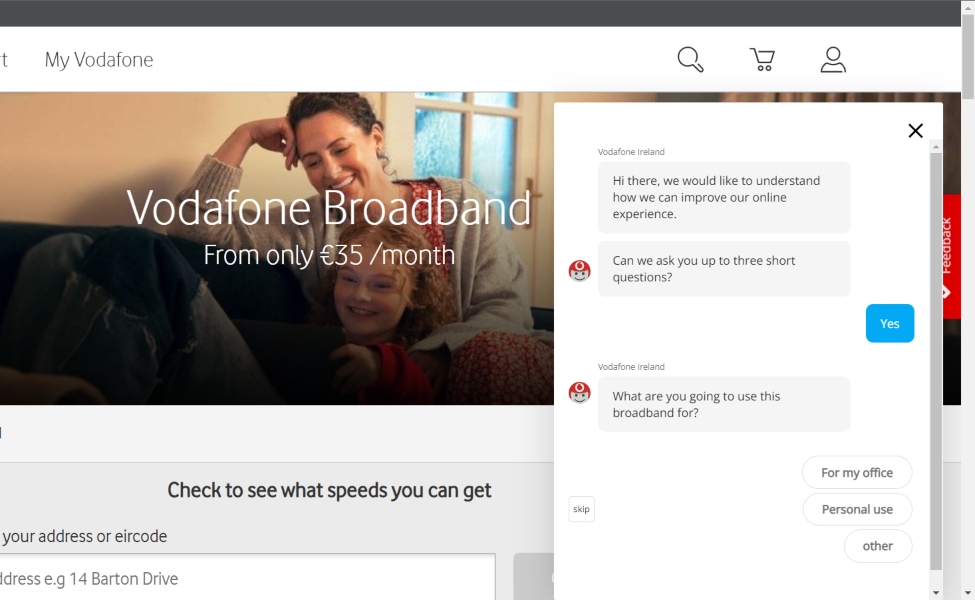Click the chatbot avatar beside the questions message
This screenshot has width=975, height=600.
pos(579,268)
